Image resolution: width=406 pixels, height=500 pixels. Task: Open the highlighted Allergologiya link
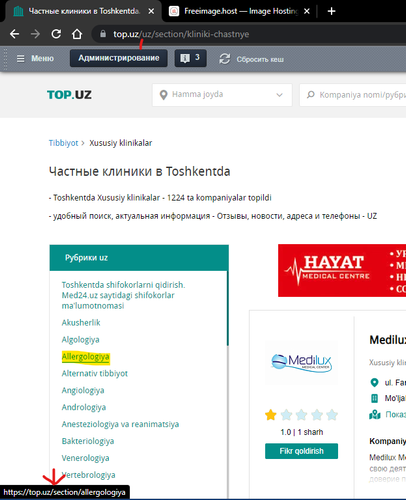[x=85, y=357]
